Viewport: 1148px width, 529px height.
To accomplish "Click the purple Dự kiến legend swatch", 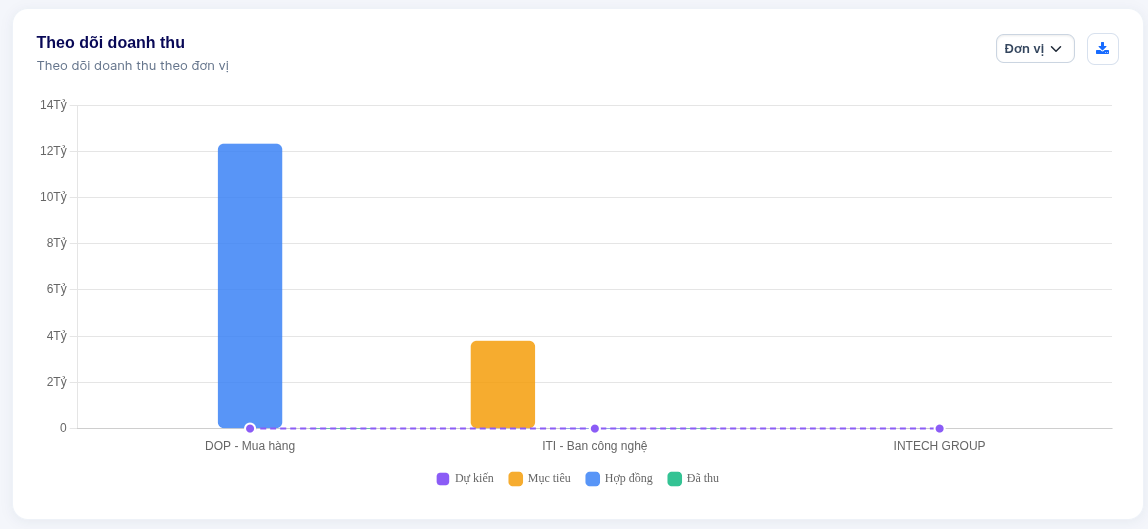I will 443,479.
